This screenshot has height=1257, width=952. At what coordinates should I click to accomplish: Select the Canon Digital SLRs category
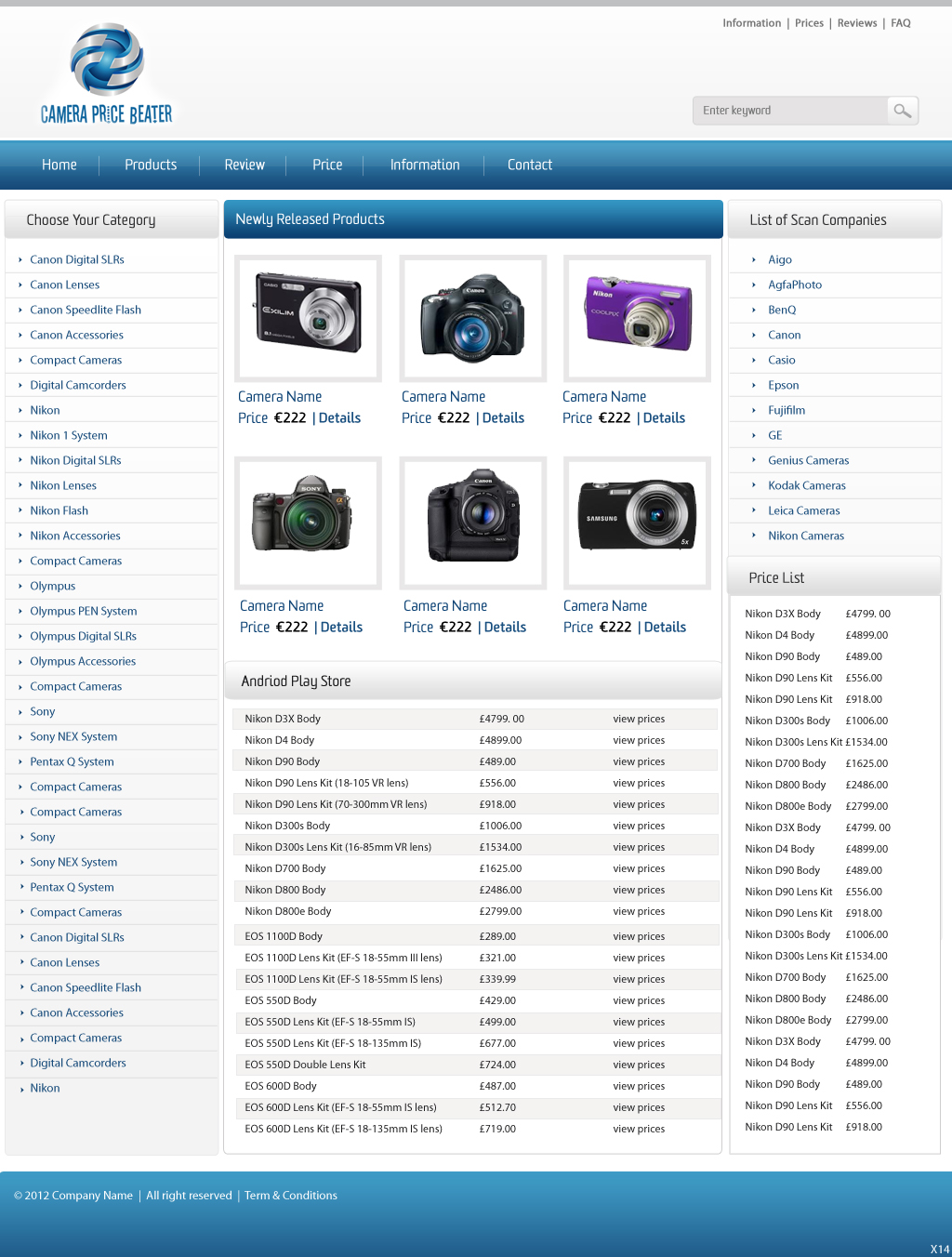point(77,259)
